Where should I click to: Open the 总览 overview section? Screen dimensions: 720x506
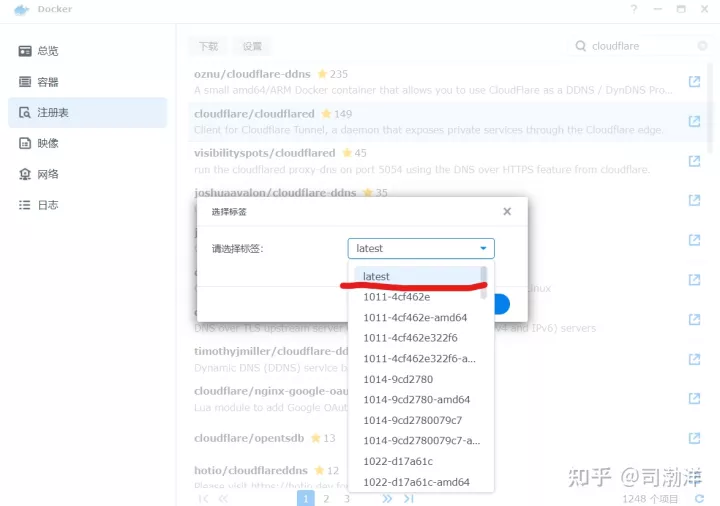click(x=87, y=51)
